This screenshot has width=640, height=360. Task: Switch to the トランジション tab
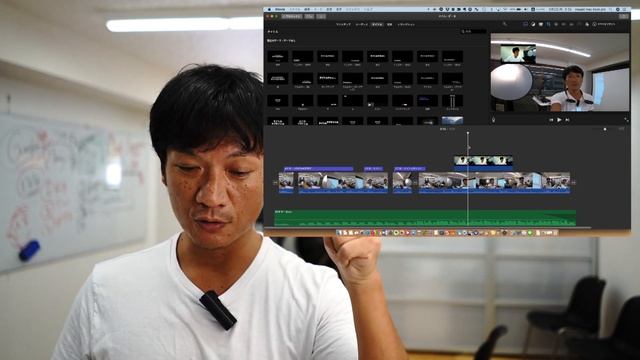pyautogui.click(x=406, y=24)
